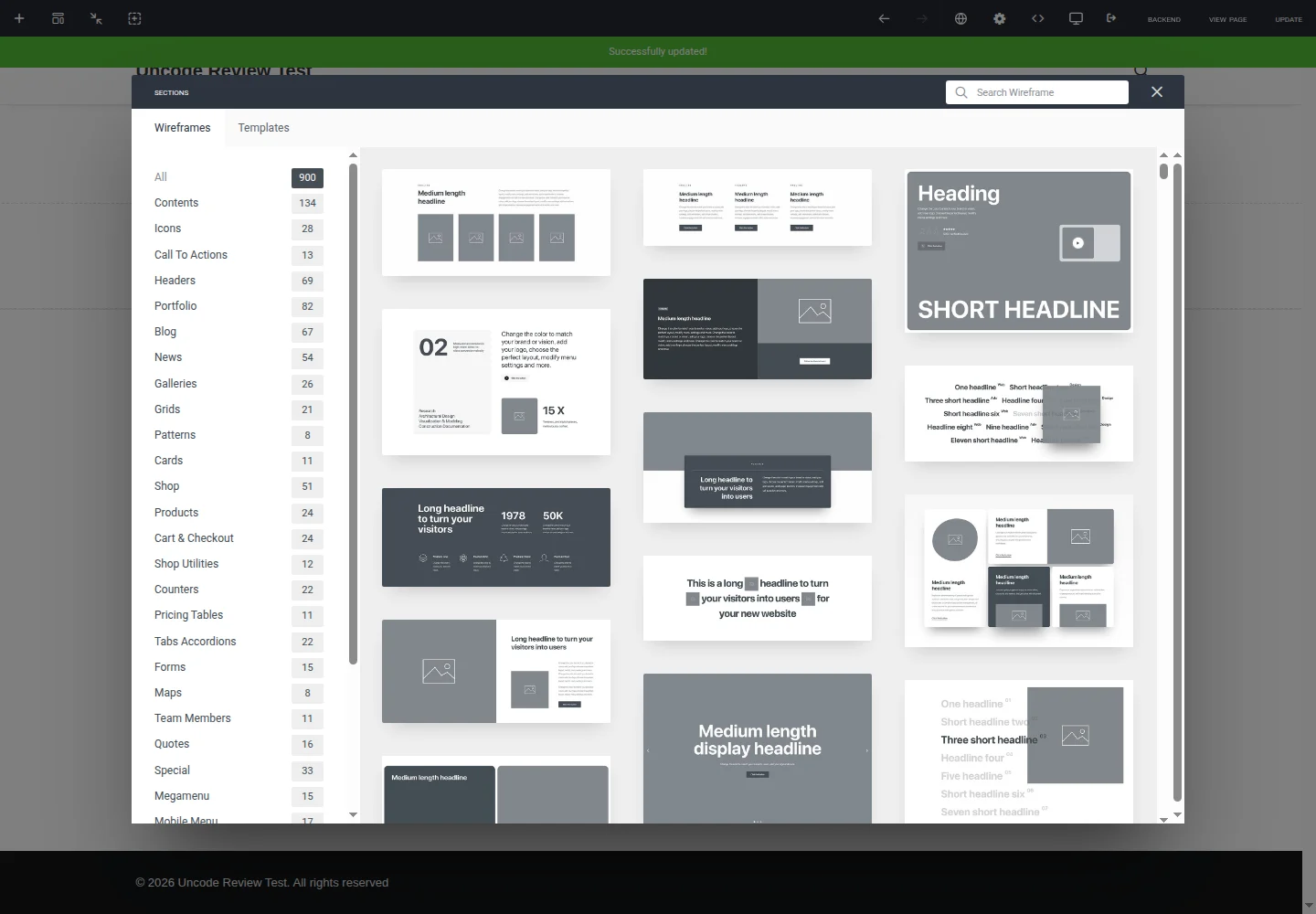This screenshot has width=1316, height=914.
Task: Select the Medium length display headline wireframe
Action: click(x=758, y=749)
